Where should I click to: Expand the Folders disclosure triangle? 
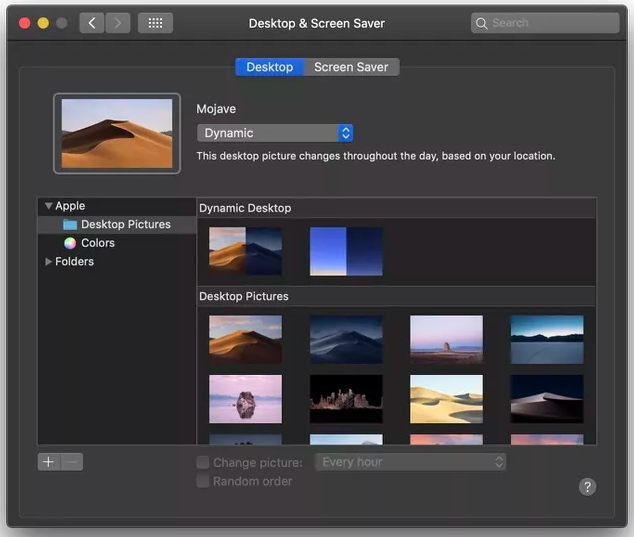[48, 262]
